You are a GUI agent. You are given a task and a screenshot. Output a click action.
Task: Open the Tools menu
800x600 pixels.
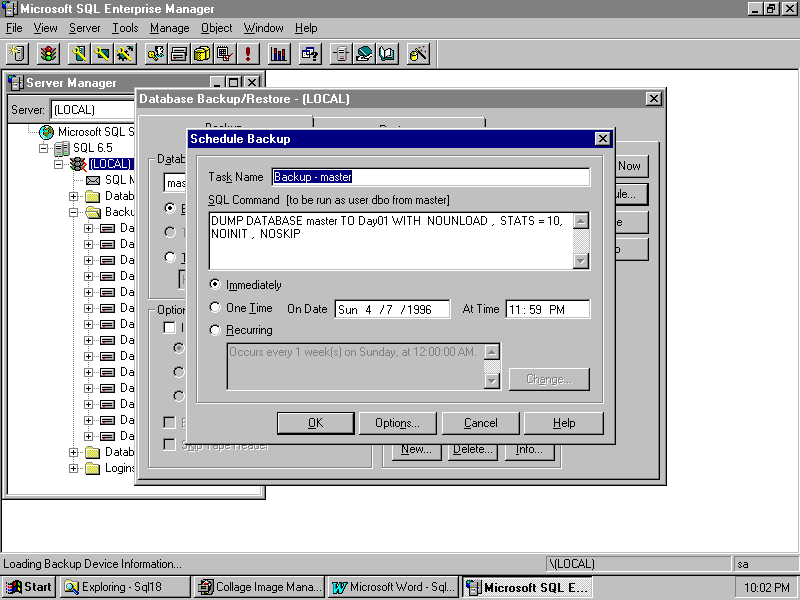[x=125, y=28]
